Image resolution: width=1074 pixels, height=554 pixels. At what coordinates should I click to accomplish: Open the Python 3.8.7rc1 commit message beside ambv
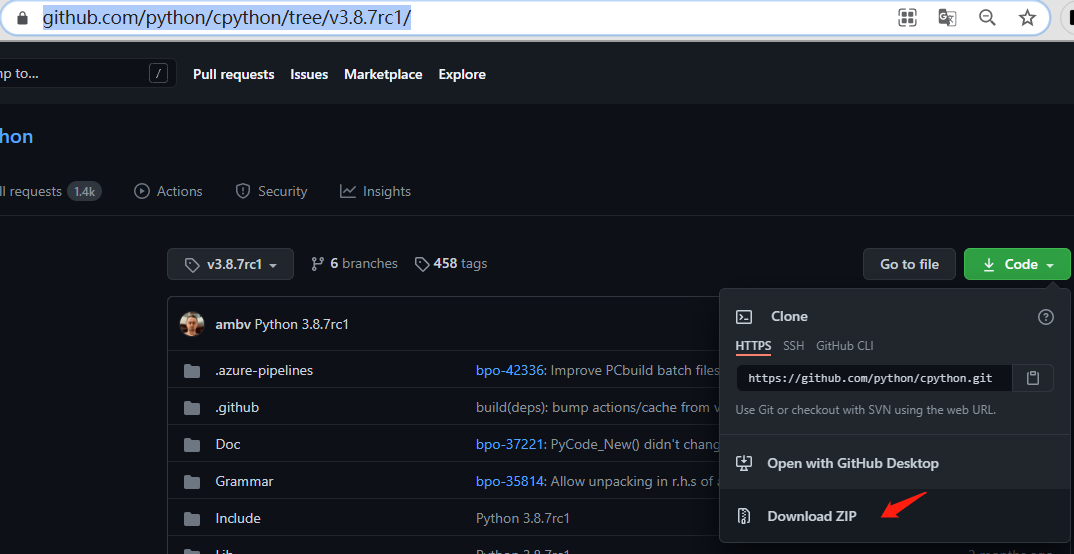(302, 324)
